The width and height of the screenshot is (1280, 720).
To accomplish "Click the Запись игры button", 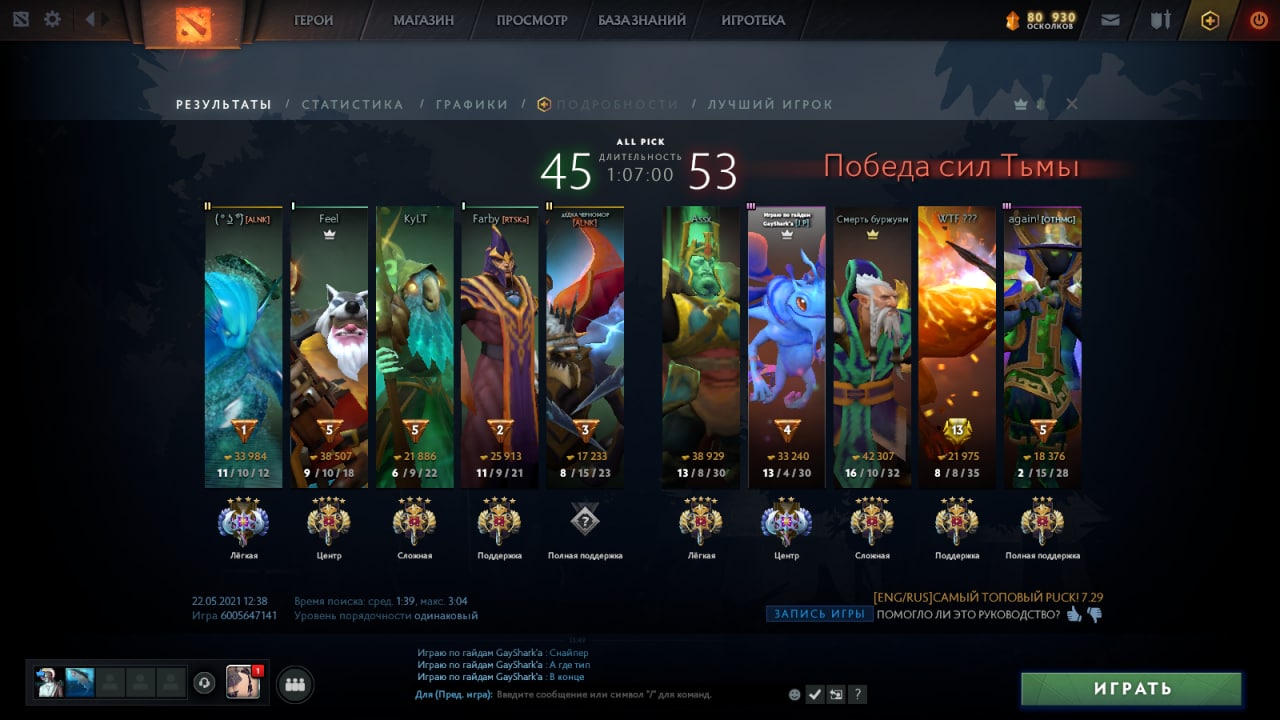I will [819, 614].
